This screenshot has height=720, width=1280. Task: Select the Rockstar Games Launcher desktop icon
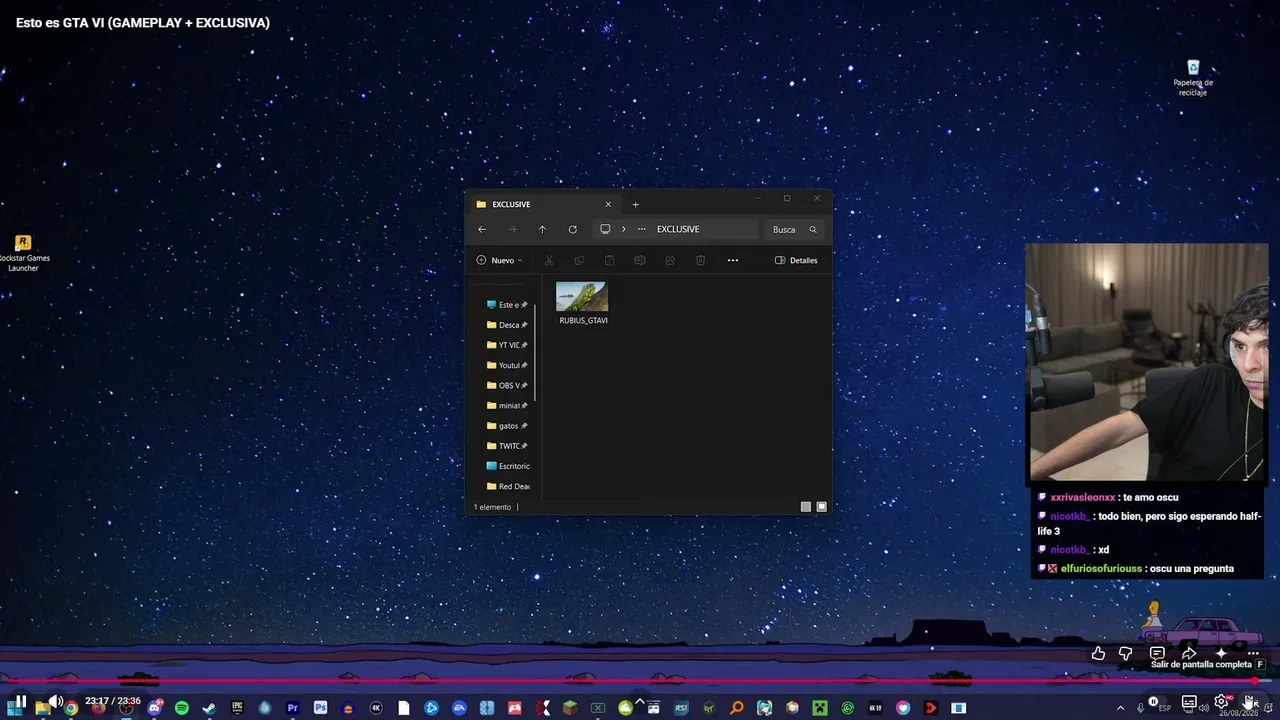pyautogui.click(x=24, y=254)
